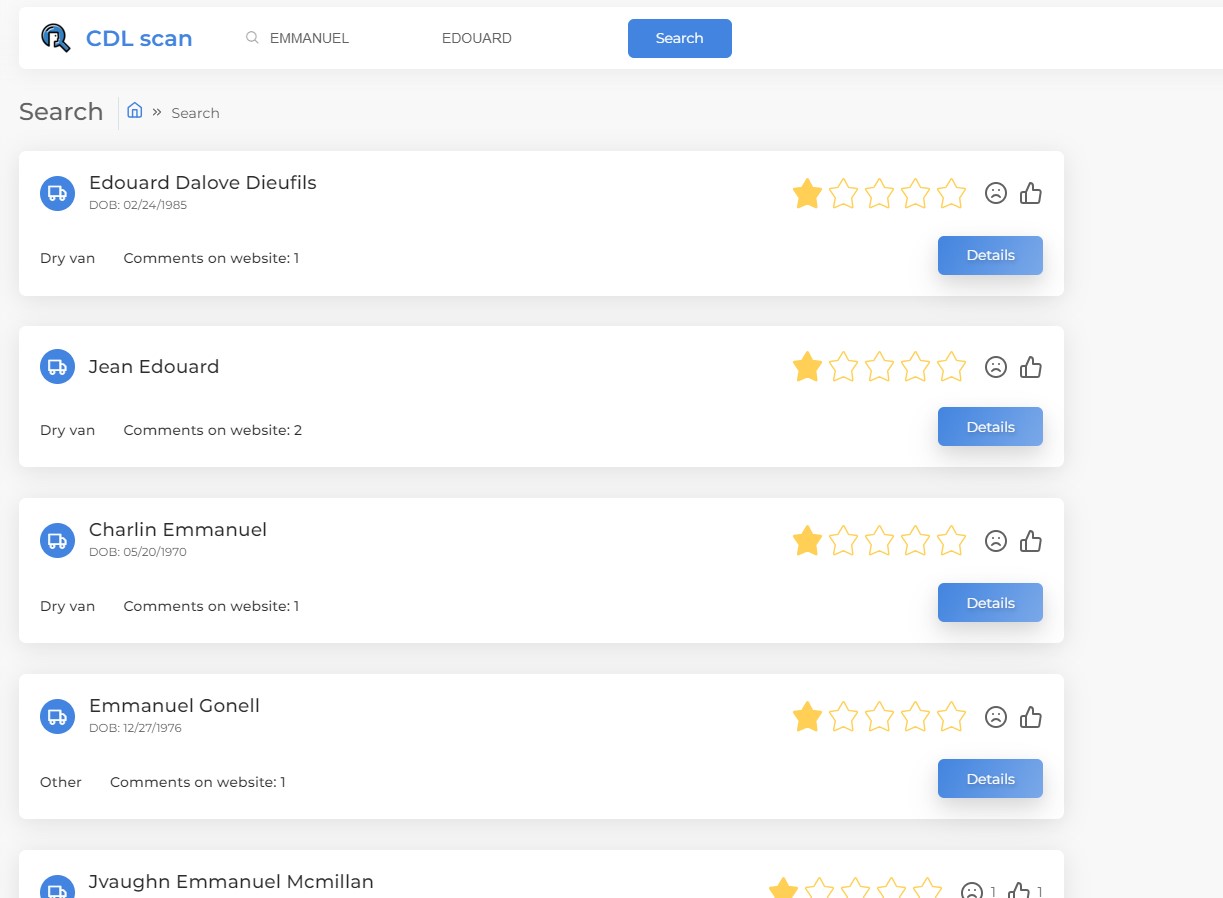Click thumbs-up icon for Jean Edouard
The height and width of the screenshot is (898, 1223).
1031,367
